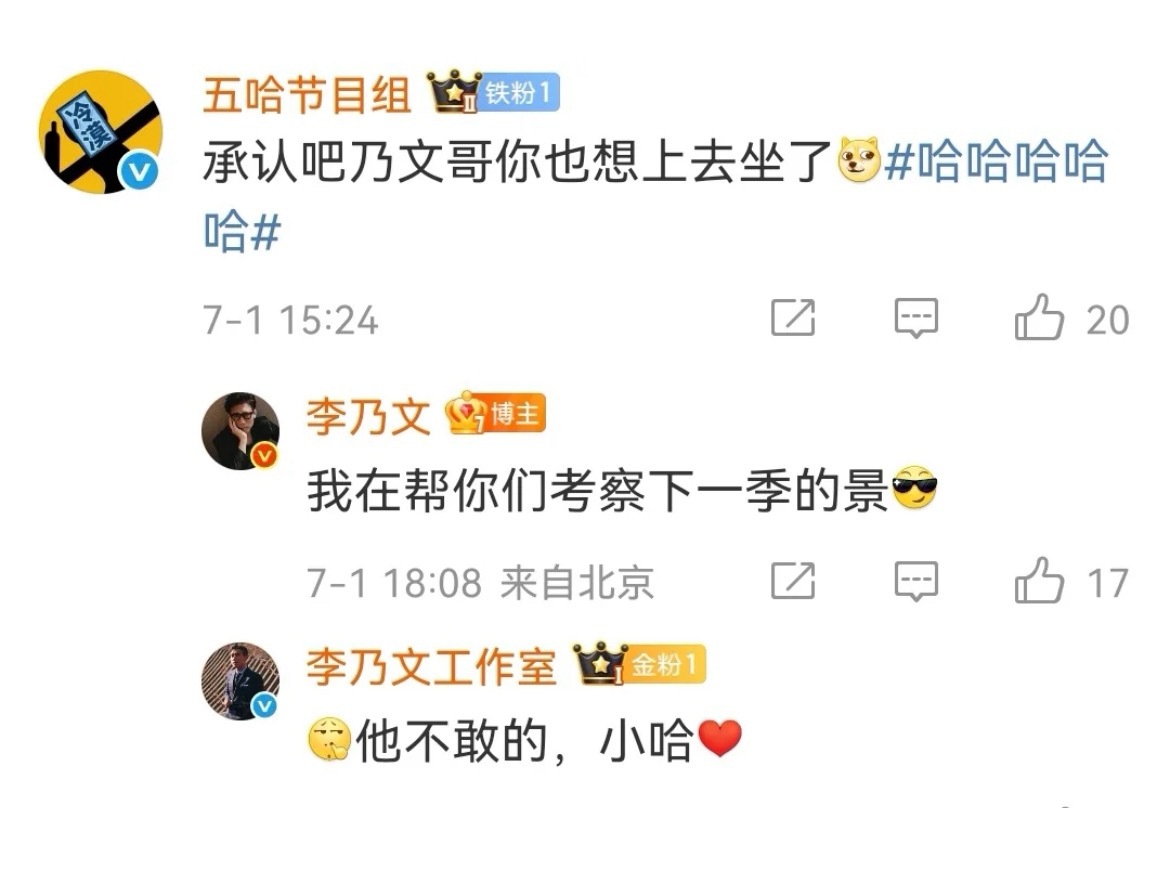
Task: Open the reply bubble on the 五哈节目组 comment
Action: 916,318
